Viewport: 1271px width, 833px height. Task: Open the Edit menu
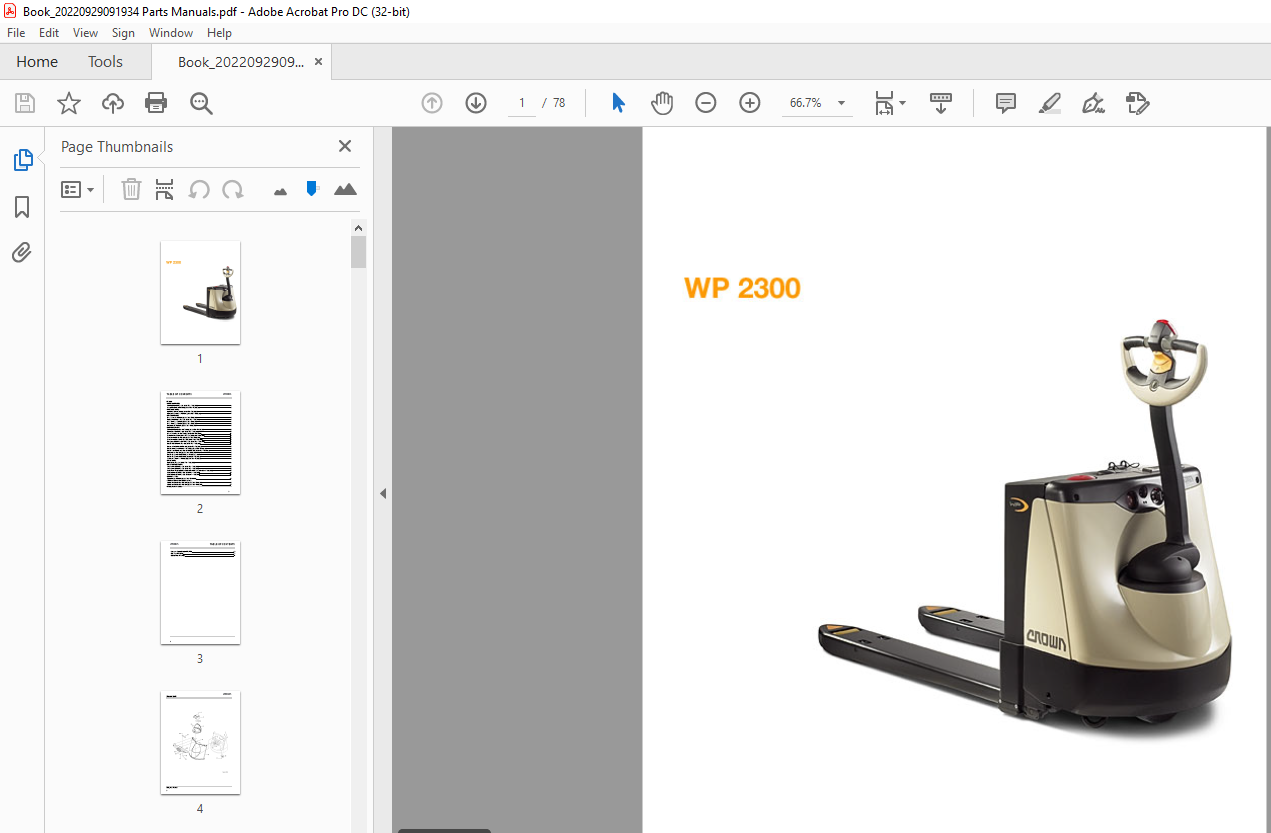pyautogui.click(x=49, y=33)
